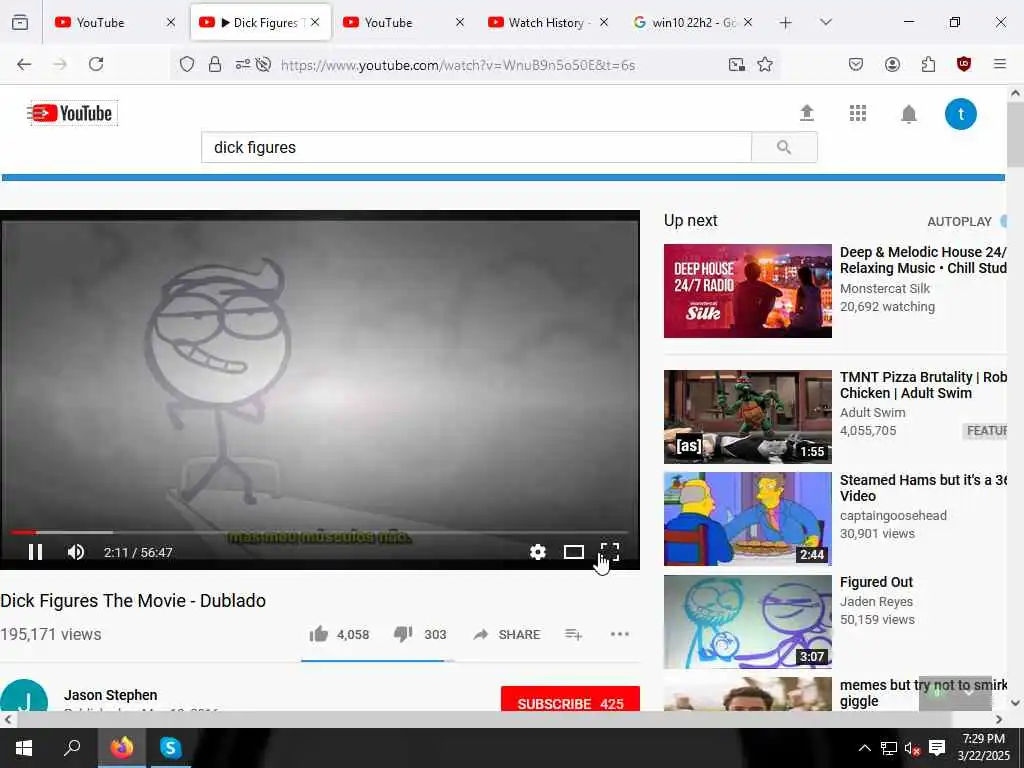Click the YouTube logo
Screen dimensions: 1024x768
tap(72, 114)
